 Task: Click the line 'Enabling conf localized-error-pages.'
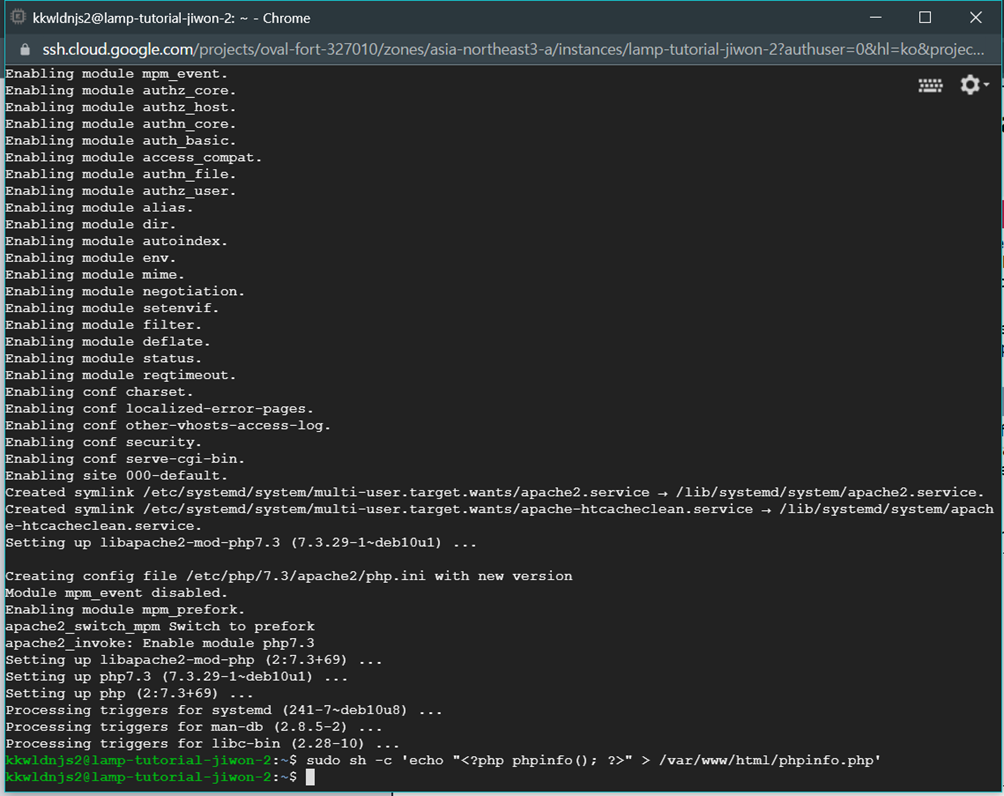[x=159, y=409]
